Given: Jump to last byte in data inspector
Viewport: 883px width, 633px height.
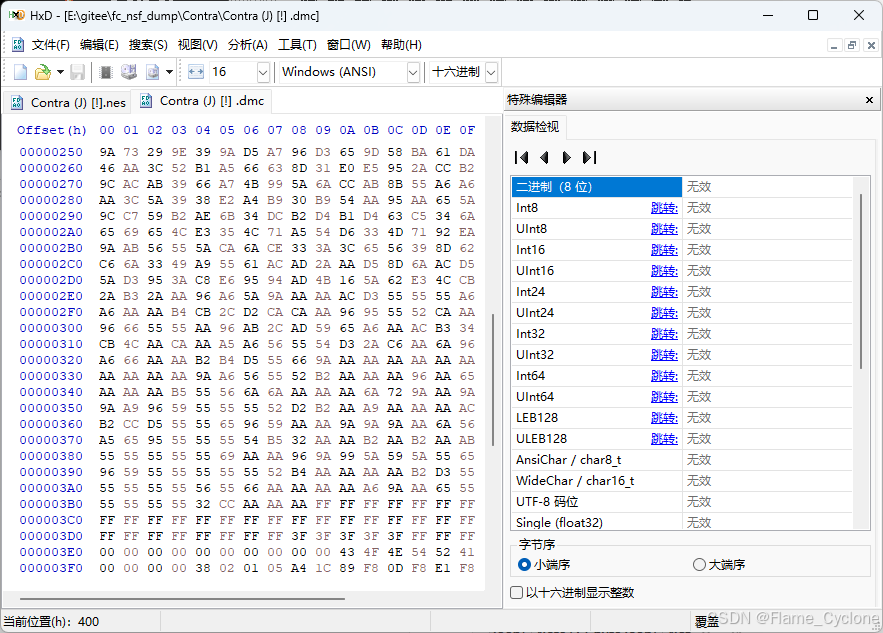Looking at the screenshot, I should (589, 158).
